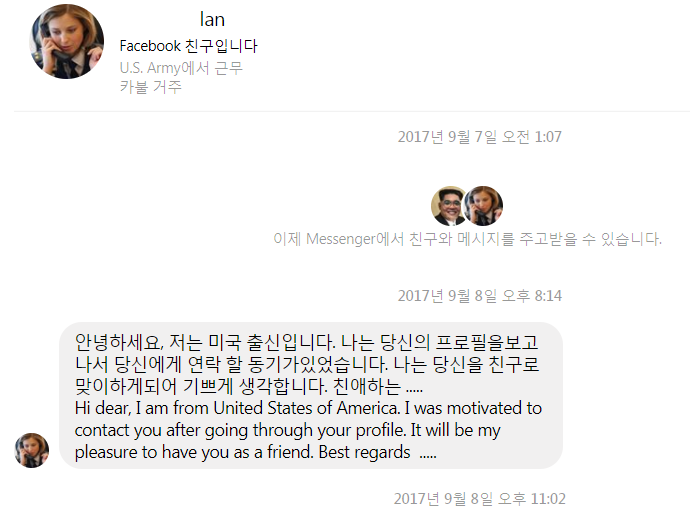Open the '카불 거주' location info
Screen dimensions: 690x507
click(x=150, y=87)
